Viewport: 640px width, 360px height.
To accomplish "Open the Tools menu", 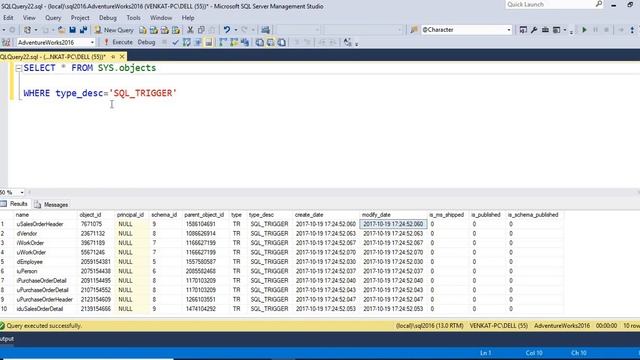I will click(x=133, y=18).
